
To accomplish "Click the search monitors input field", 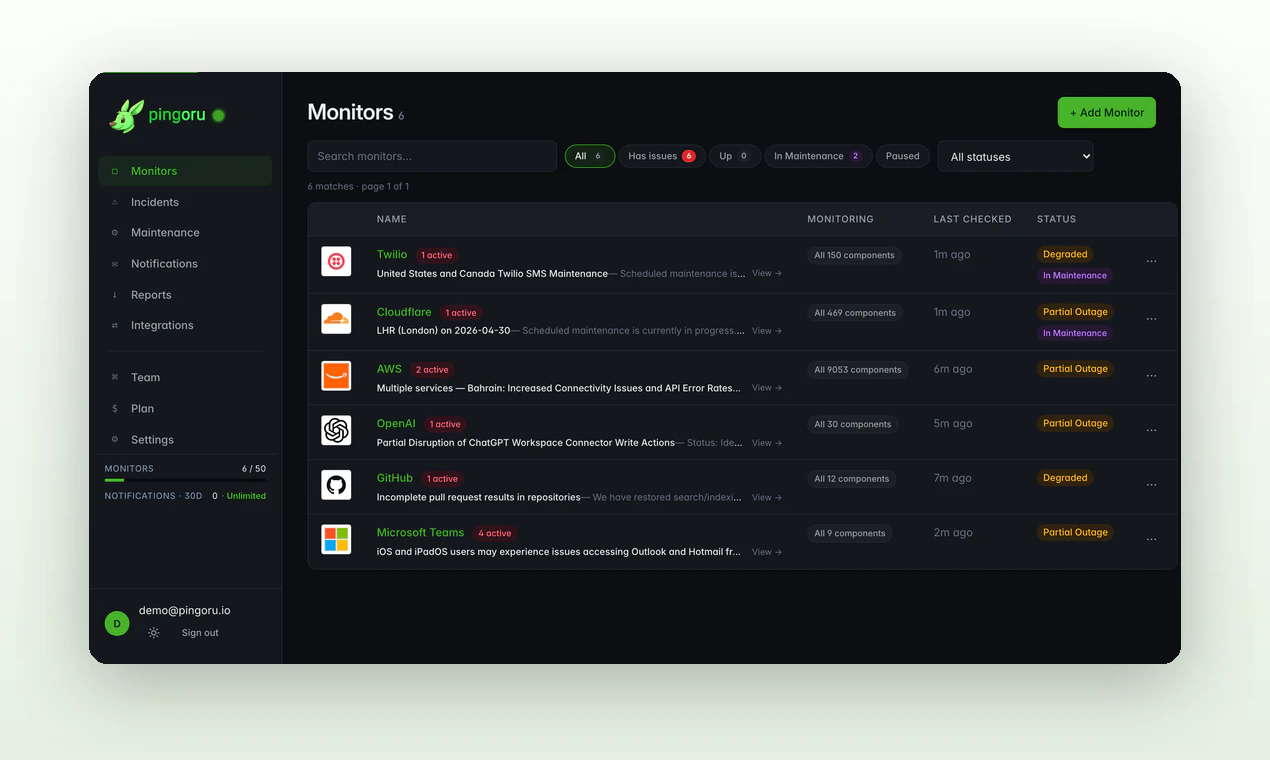I will tap(431, 156).
